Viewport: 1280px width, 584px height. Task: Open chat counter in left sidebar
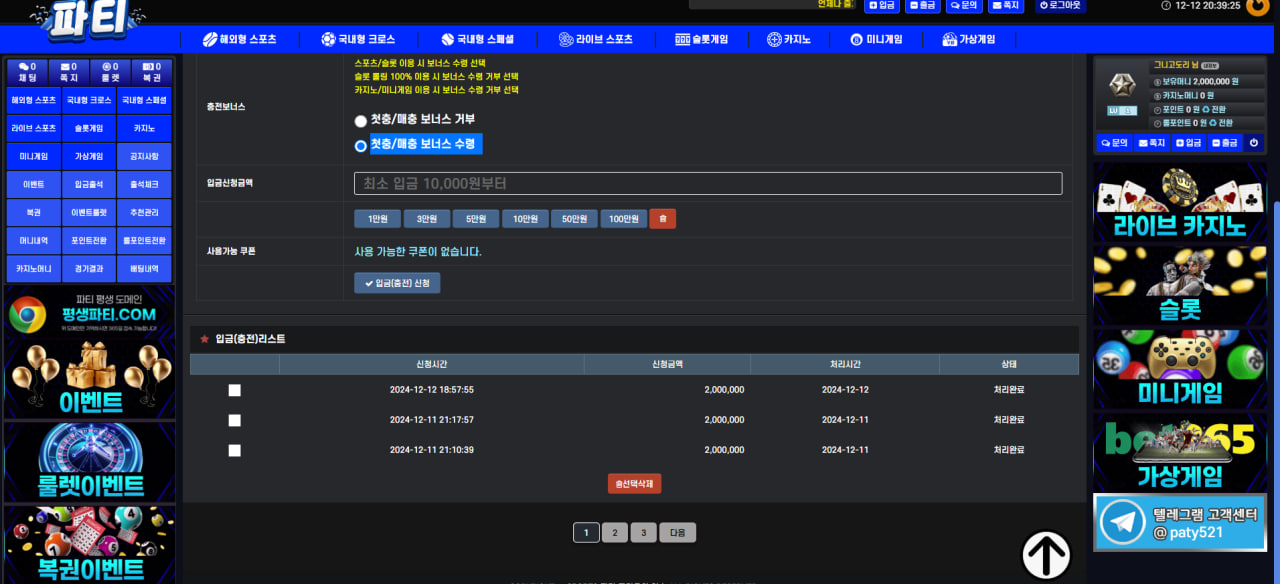27,72
